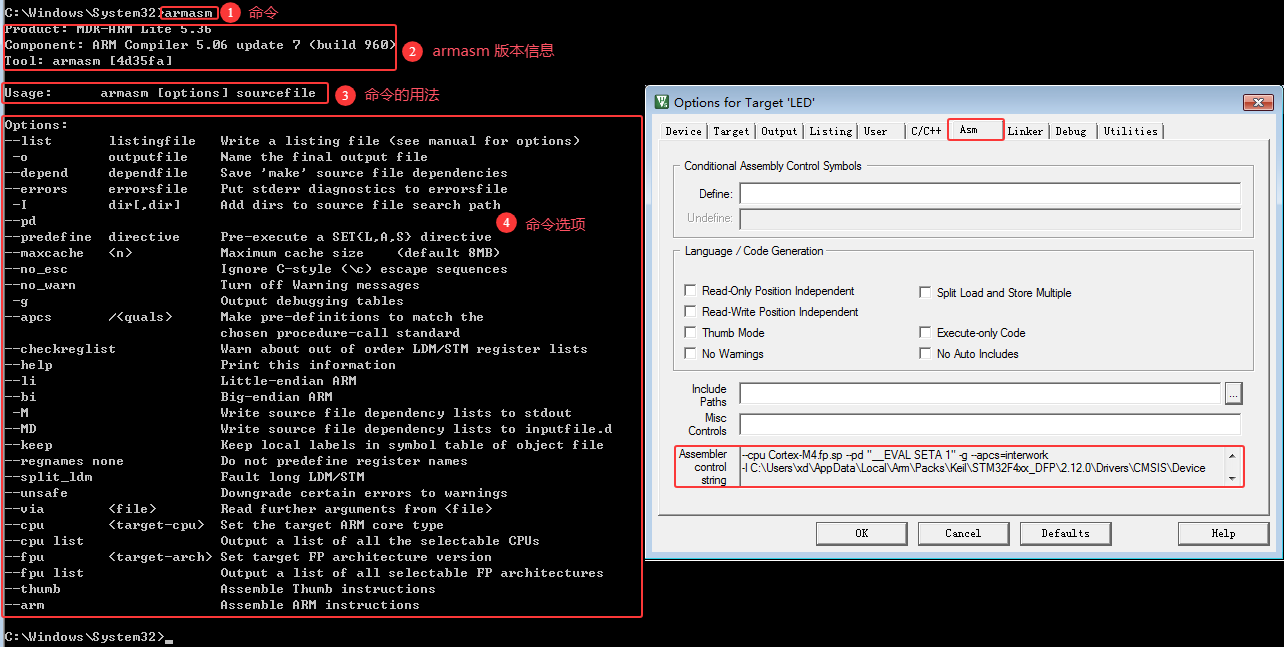Click the Keil icon in Options dialog title

pyautogui.click(x=662, y=102)
